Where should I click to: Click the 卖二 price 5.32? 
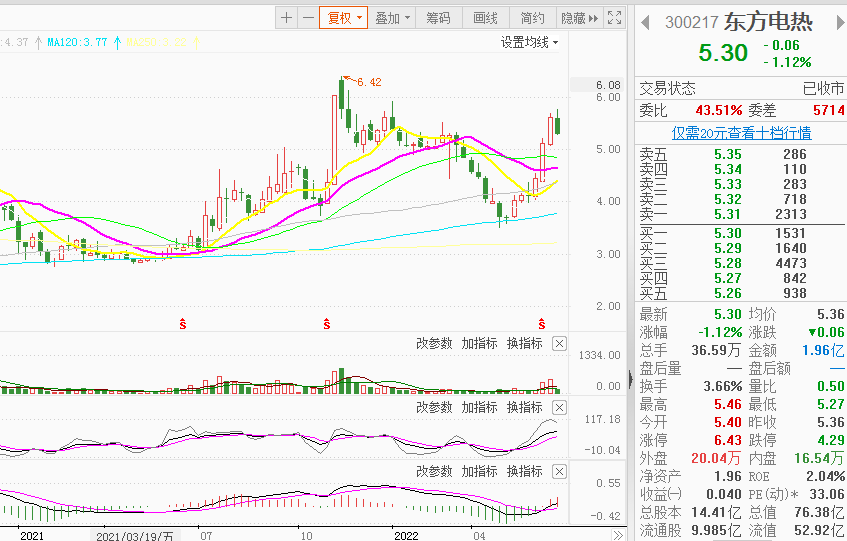728,199
